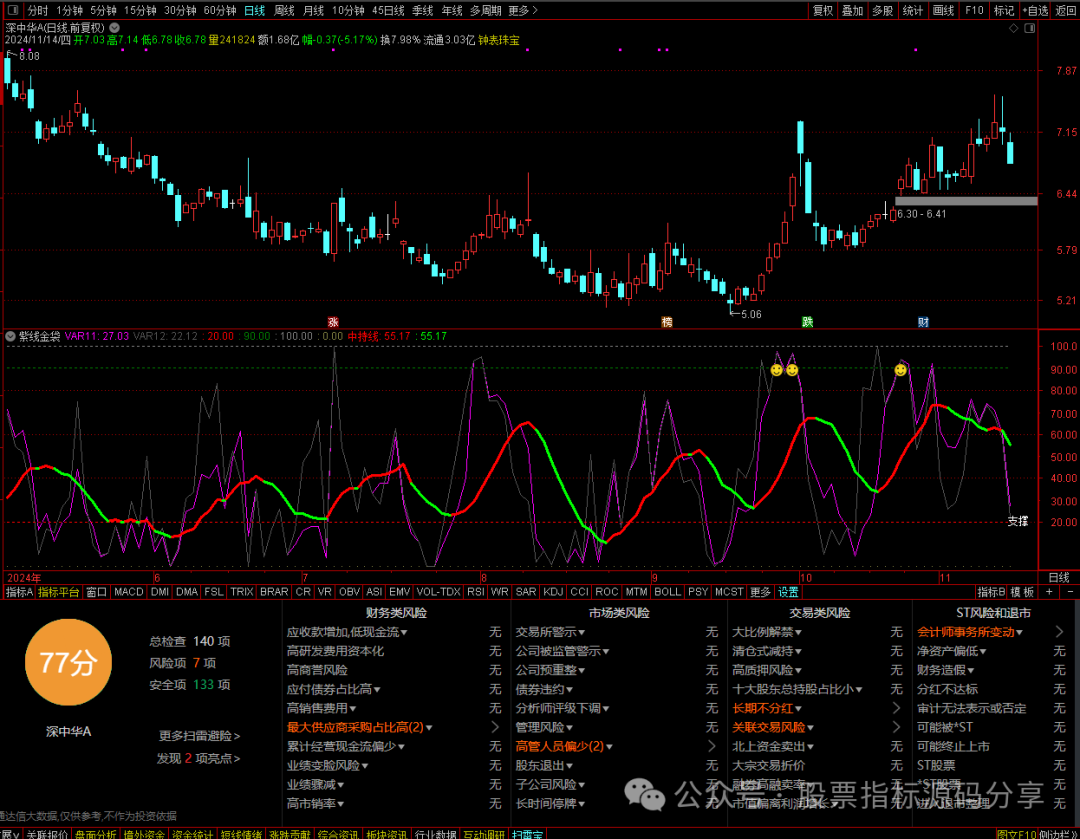
Task: Expand 会计师事务所变动 dropdown
Action: tap(1019, 632)
